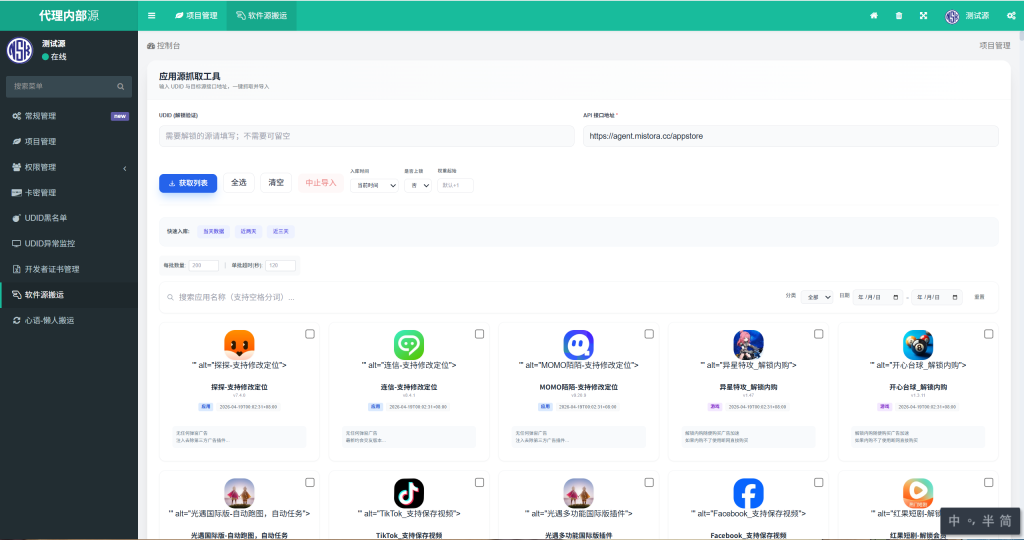This screenshot has height=540, width=1024.
Task: Click the magnifier icon in sidebar search
Action: [x=121, y=86]
